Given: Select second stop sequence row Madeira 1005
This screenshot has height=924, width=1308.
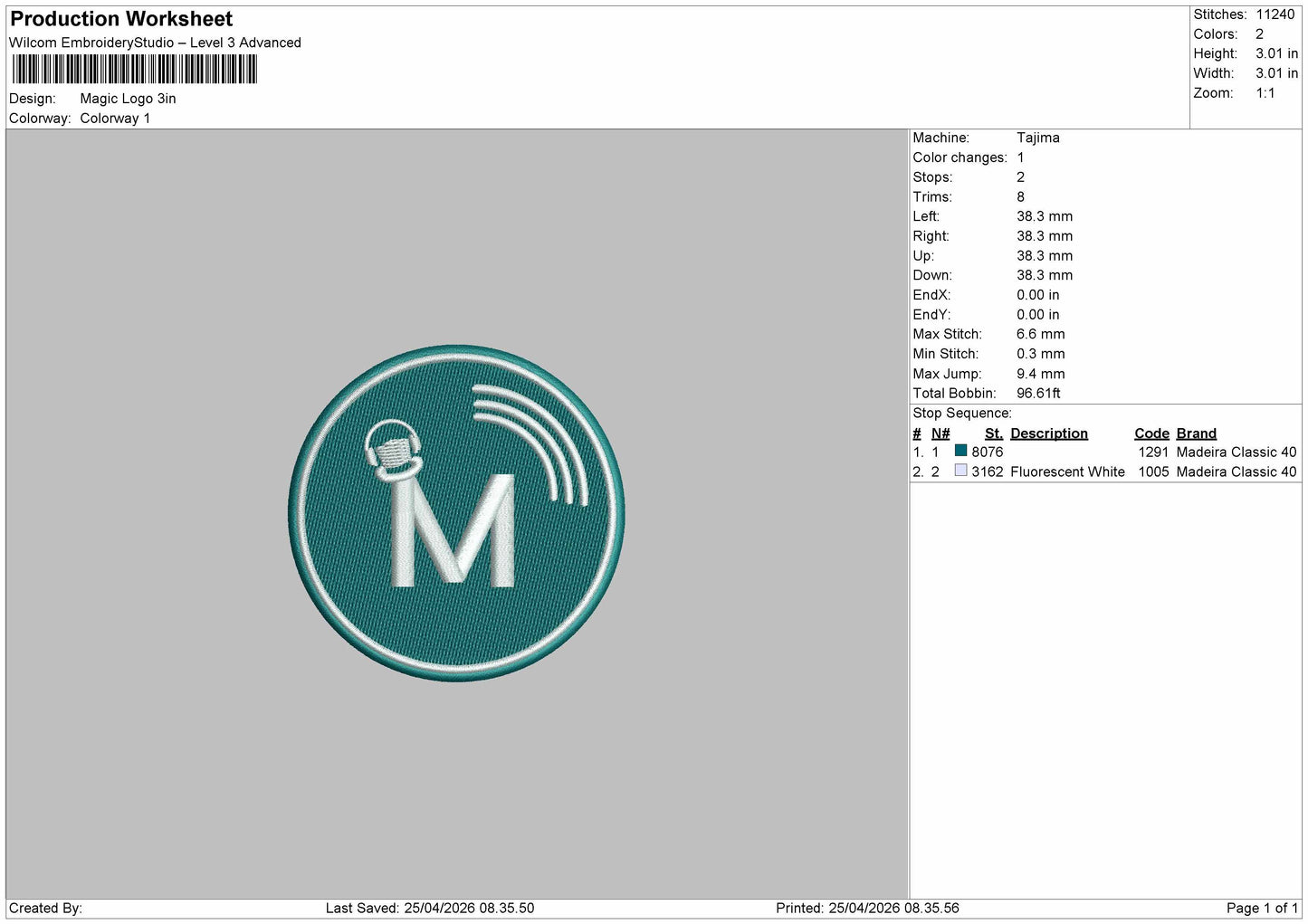Looking at the screenshot, I should pyautogui.click(x=1105, y=472).
